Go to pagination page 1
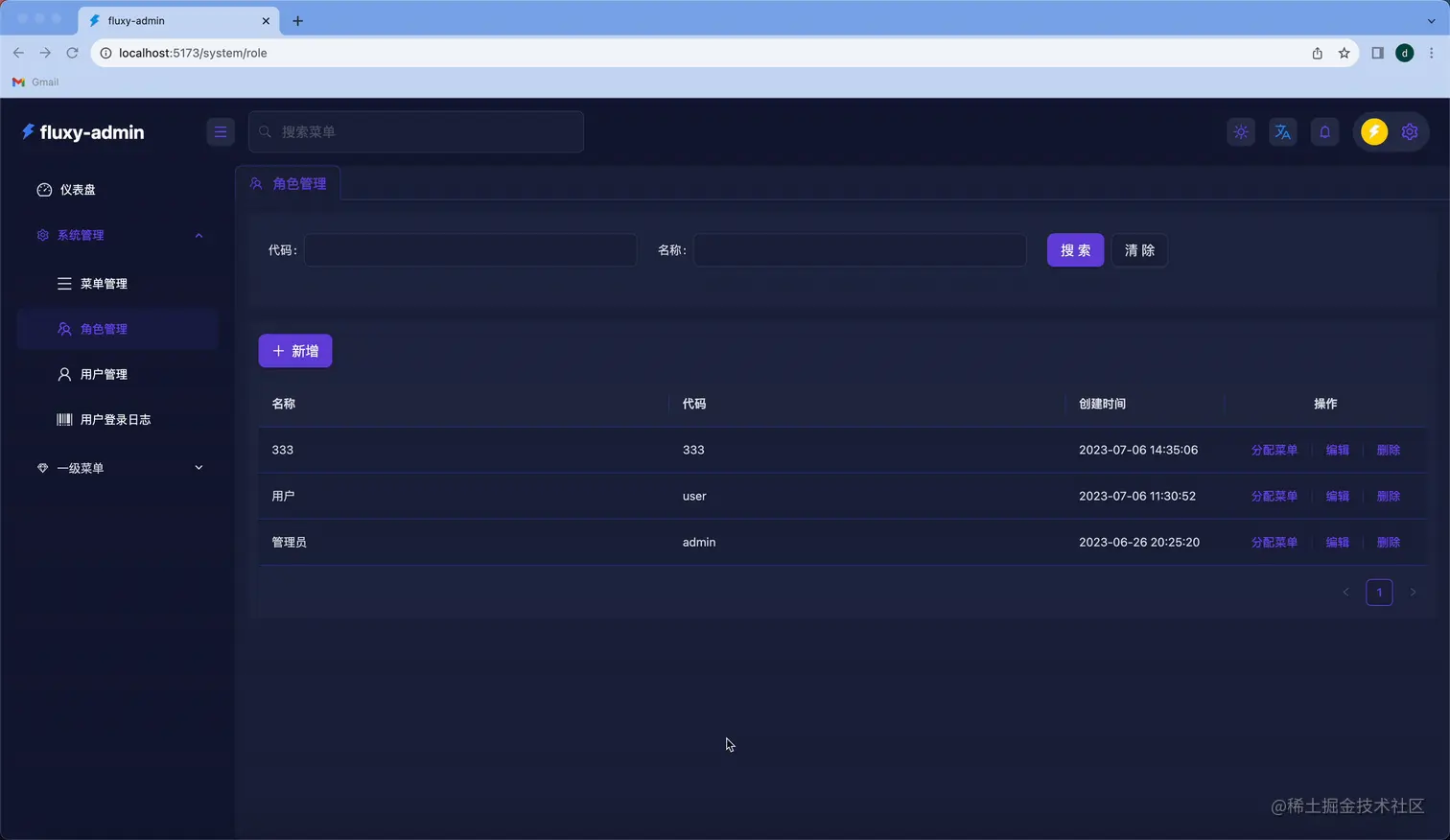The width and height of the screenshot is (1450, 840). (x=1379, y=593)
